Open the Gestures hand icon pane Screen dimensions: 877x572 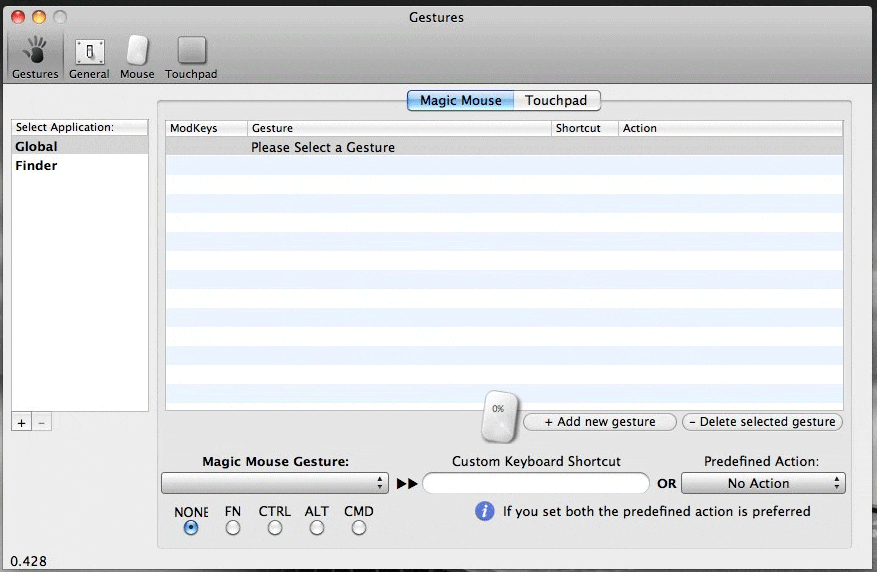point(35,56)
